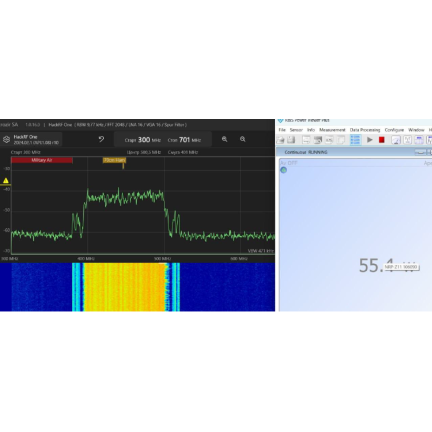Select the highlighted numeric list view icon
The height and width of the screenshot is (432, 432).
(x=355, y=140)
